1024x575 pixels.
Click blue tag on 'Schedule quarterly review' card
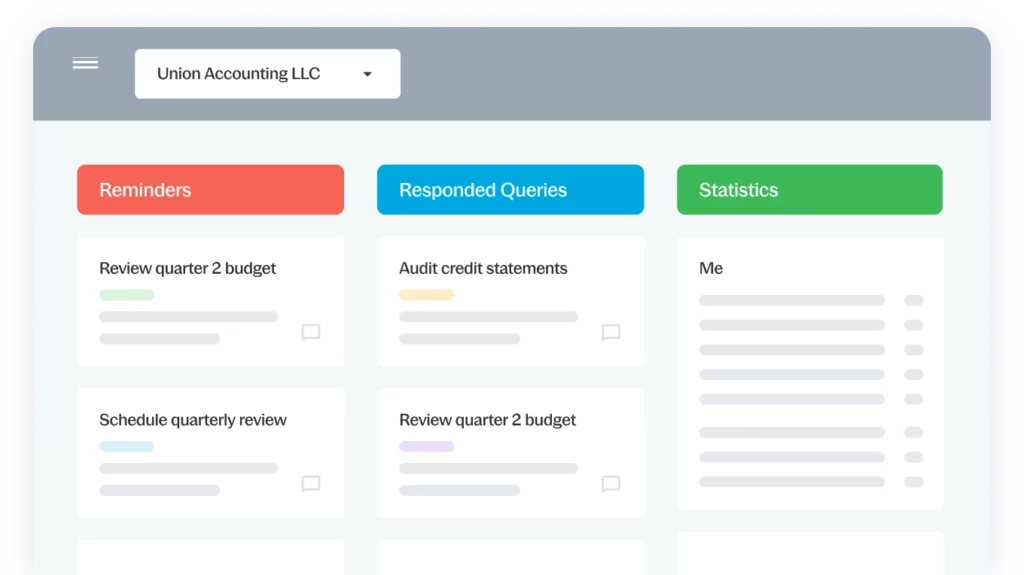pyautogui.click(x=126, y=446)
